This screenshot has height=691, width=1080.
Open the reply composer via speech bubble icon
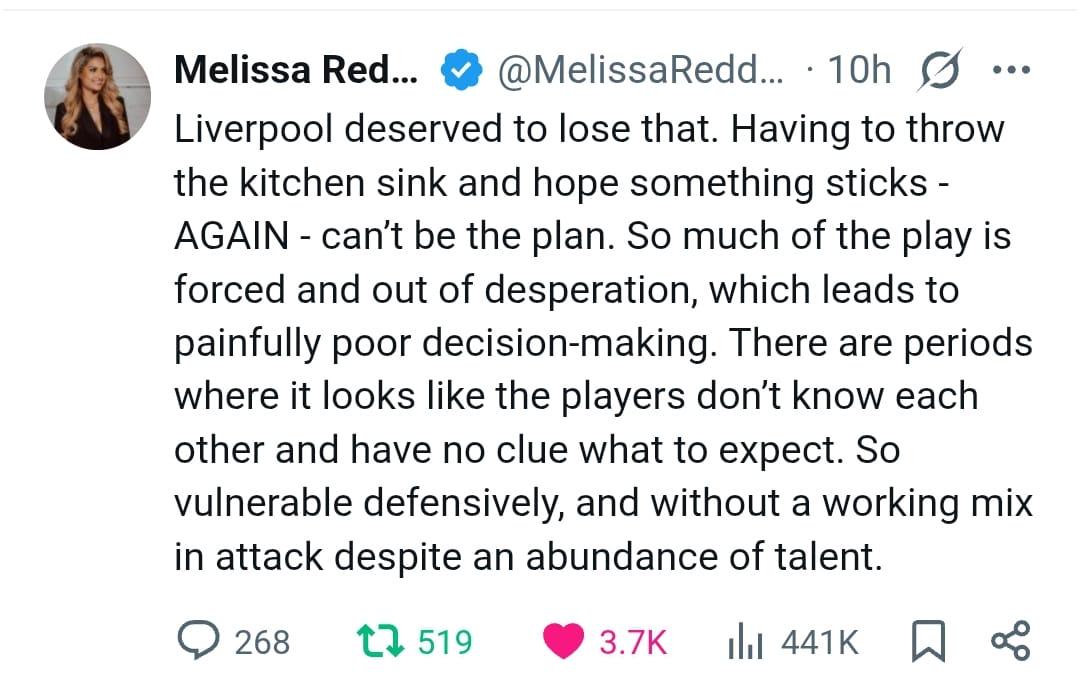pos(201,641)
